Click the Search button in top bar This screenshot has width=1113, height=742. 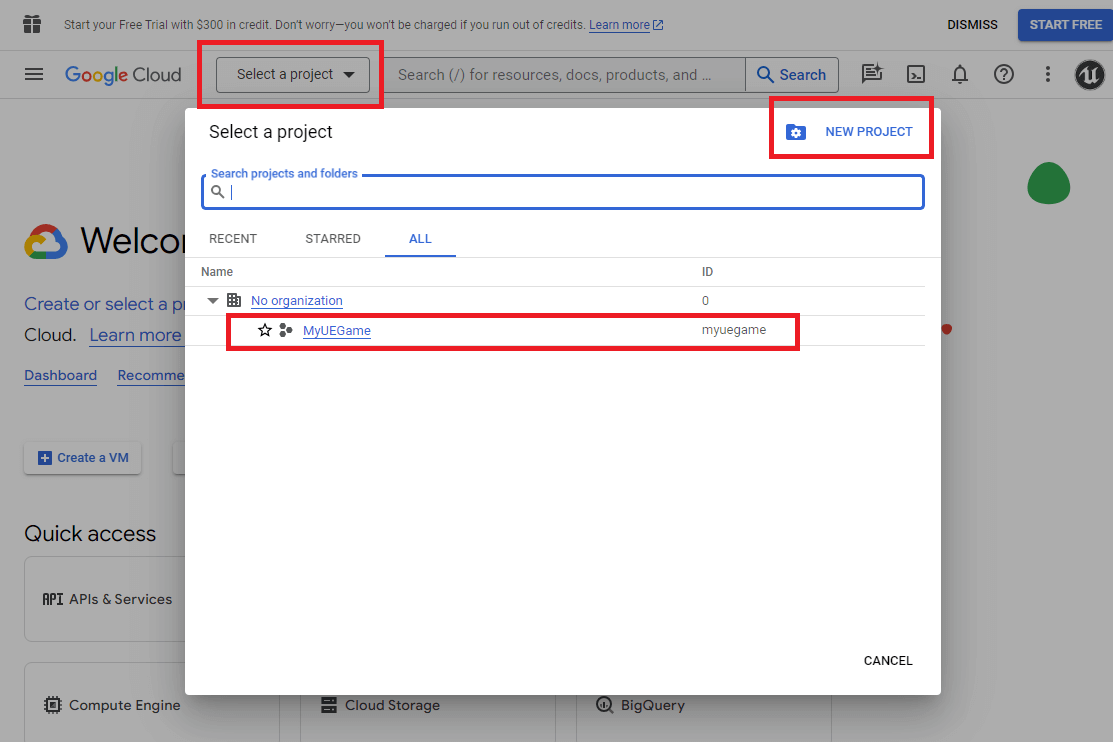click(x=791, y=75)
